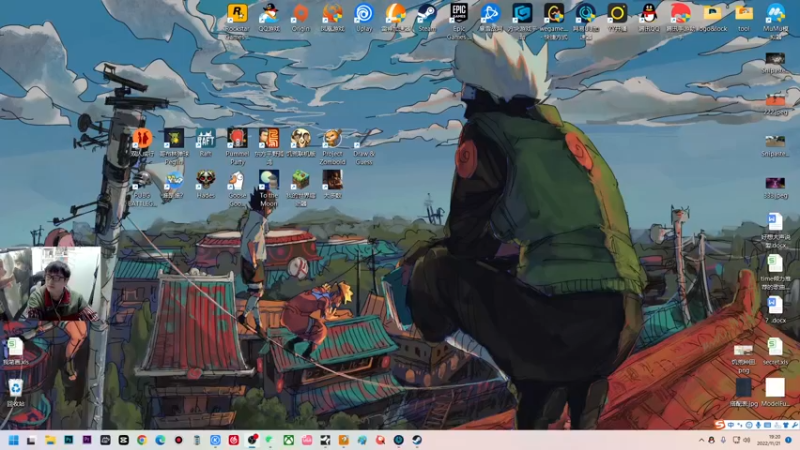The height and width of the screenshot is (450, 800).
Task: Open Premiere Pro from the taskbar
Action: coord(87,440)
